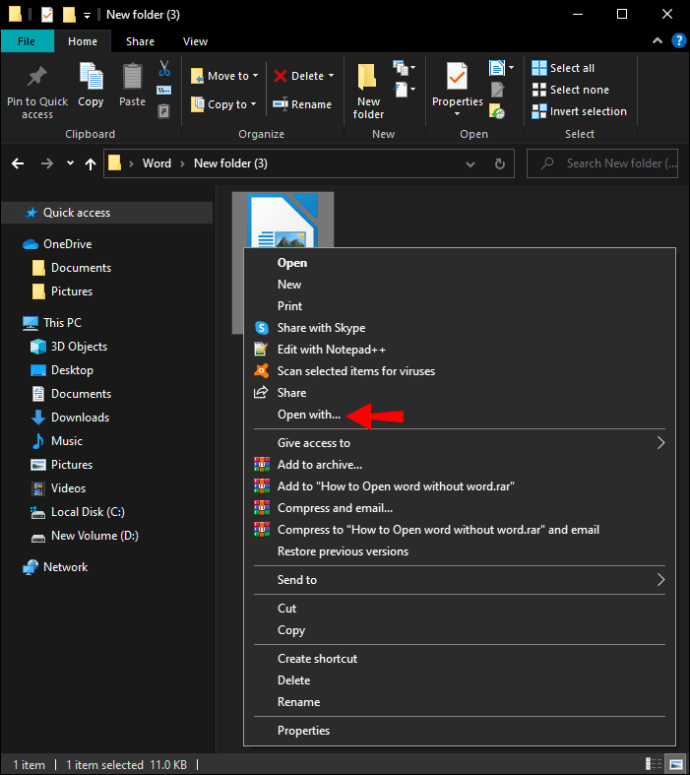Open the Help question mark icon
Image resolution: width=690 pixels, height=775 pixels.
tap(679, 41)
